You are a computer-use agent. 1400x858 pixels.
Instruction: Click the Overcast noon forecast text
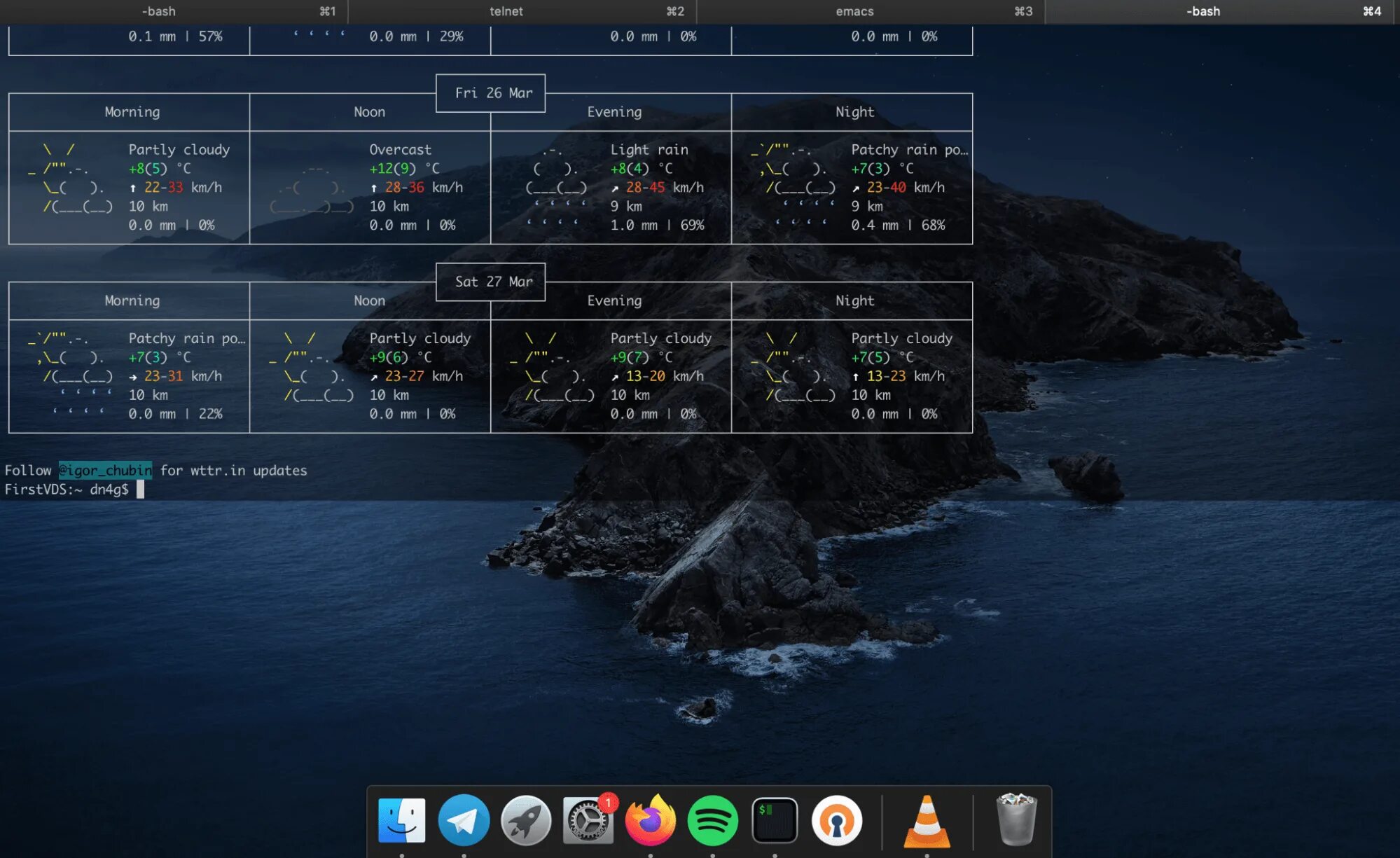[400, 150]
